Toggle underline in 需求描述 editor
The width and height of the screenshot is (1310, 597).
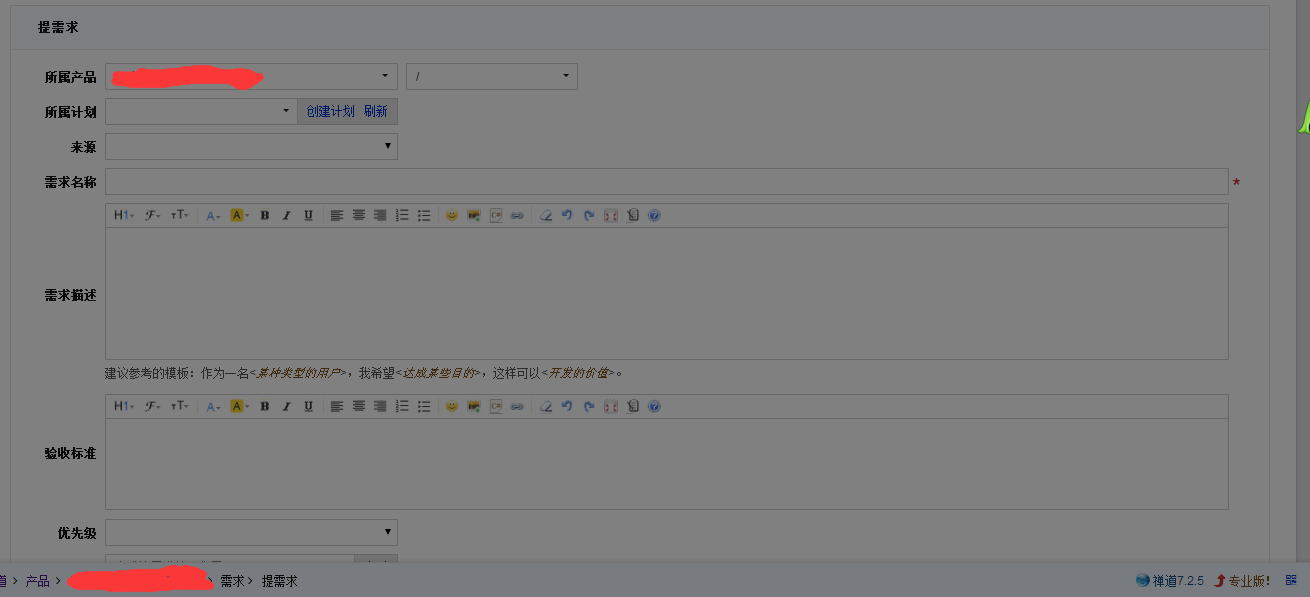click(308, 215)
